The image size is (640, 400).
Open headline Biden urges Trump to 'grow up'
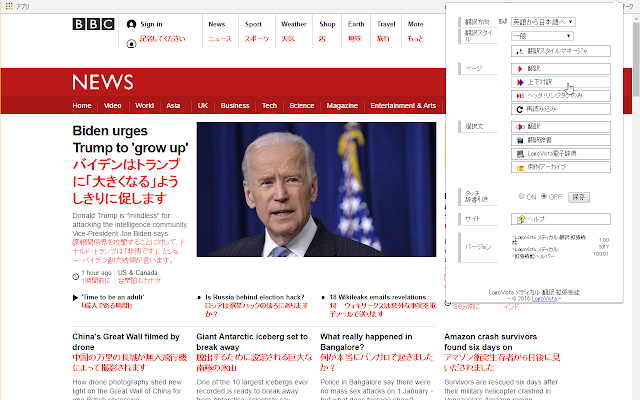click(x=130, y=139)
